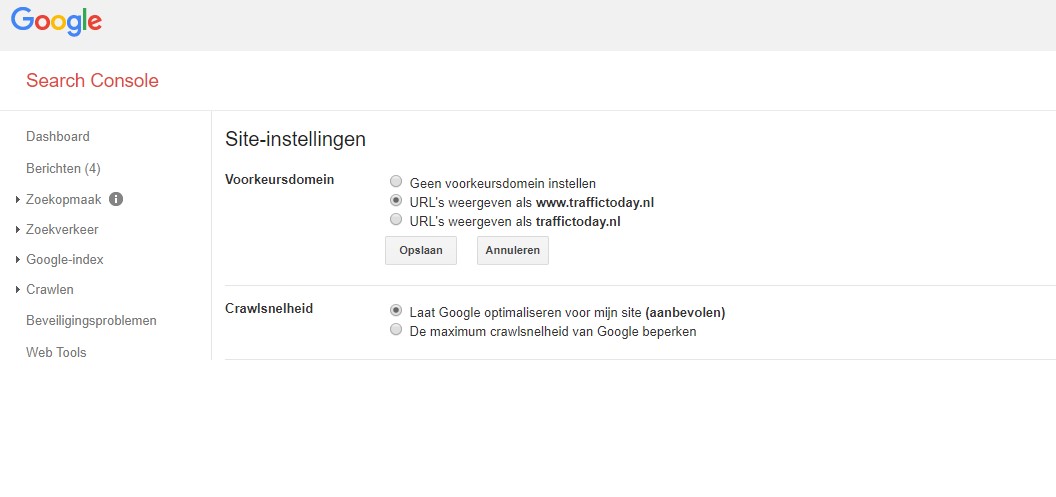1056x497 pixels.
Task: Expand the Zoekopmaak menu arrow
Action: pos(18,200)
